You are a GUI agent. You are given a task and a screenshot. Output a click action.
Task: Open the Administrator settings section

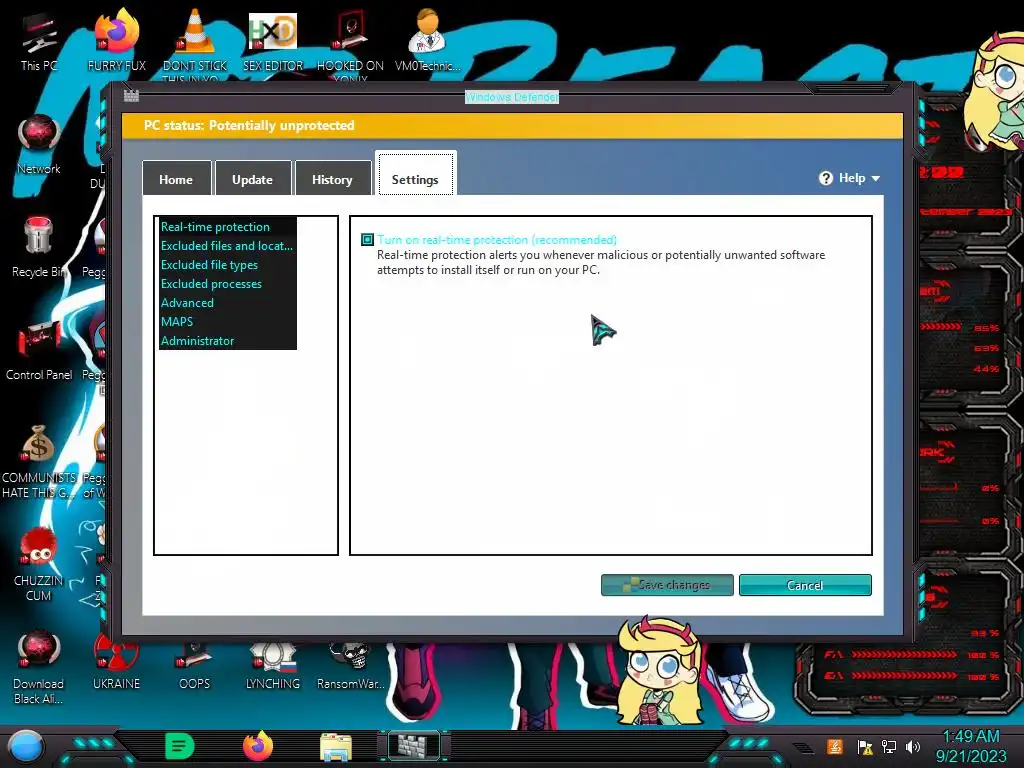coord(197,340)
